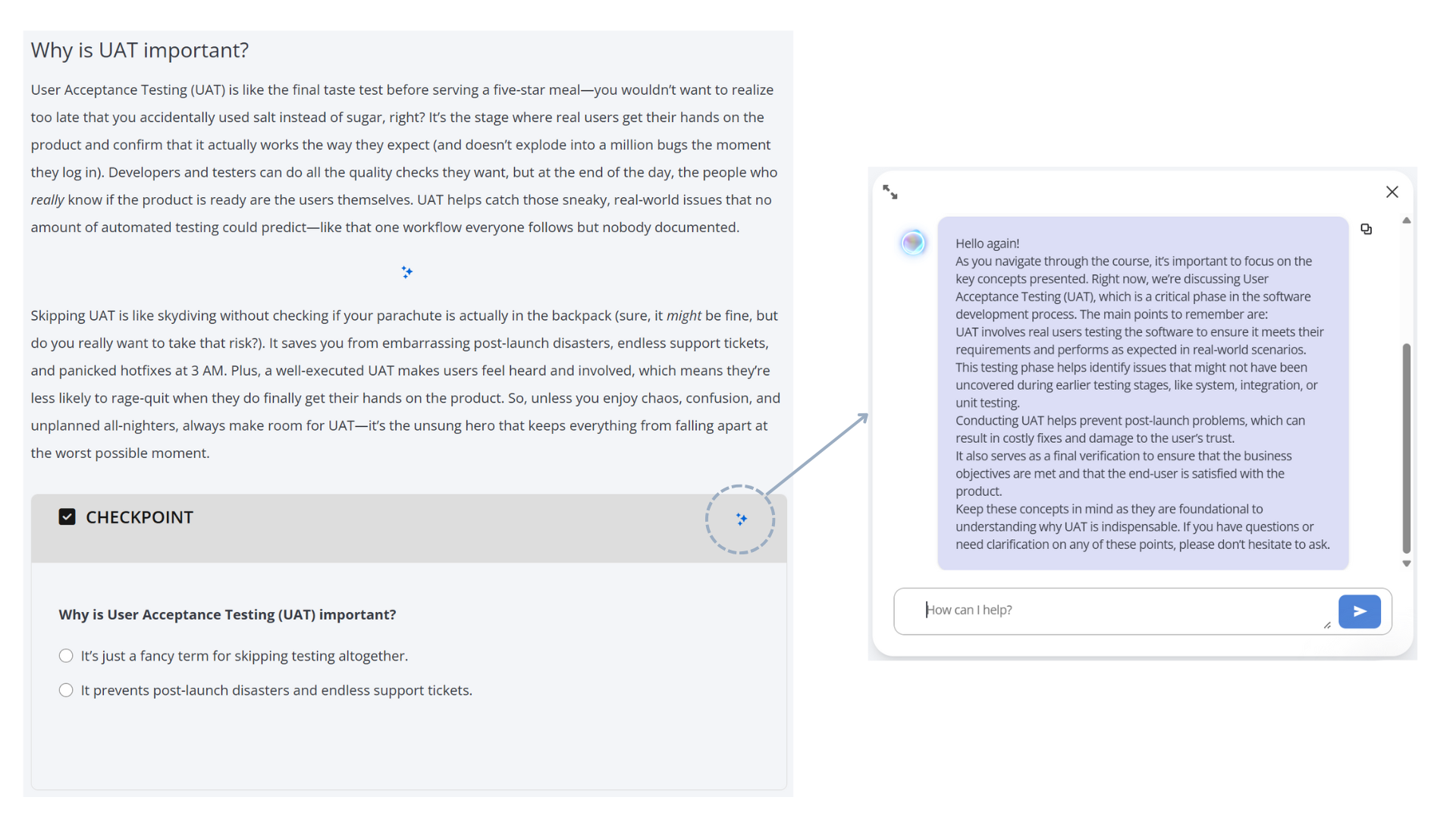Expand the chat panel to full size

(890, 193)
